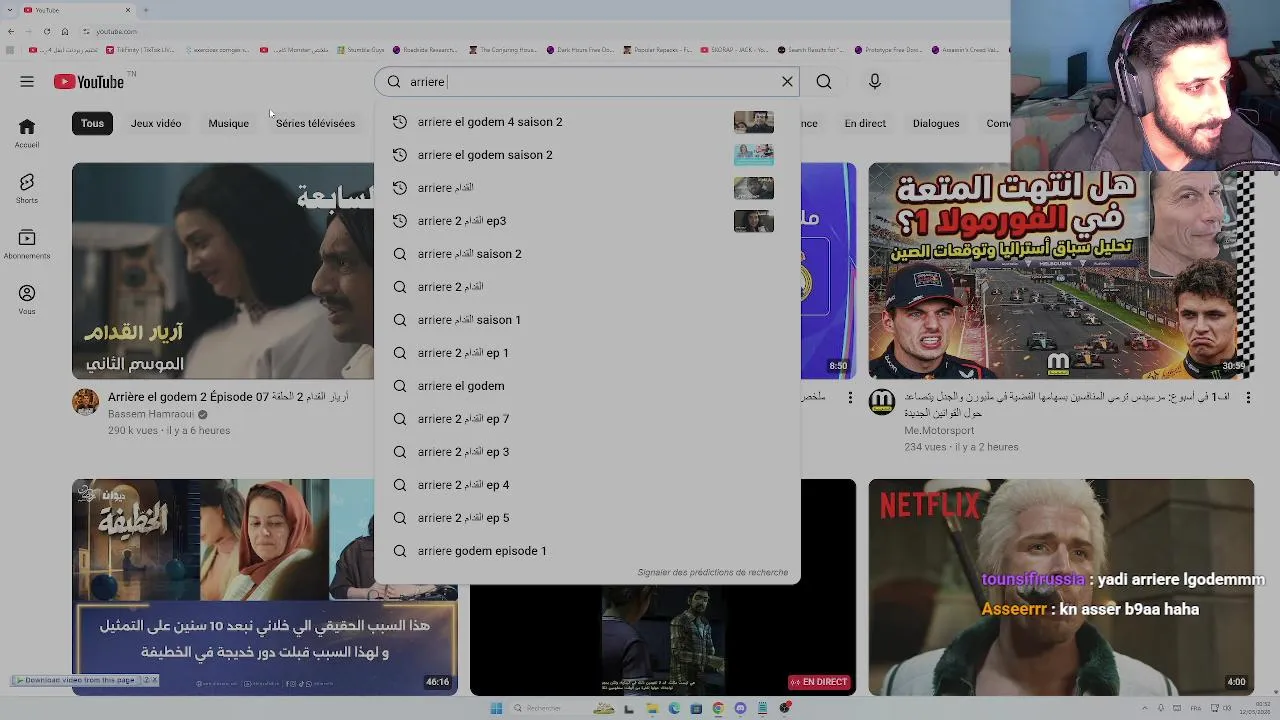Click history icon beside 'arriere el godem 4 saison 2'

(x=400, y=122)
